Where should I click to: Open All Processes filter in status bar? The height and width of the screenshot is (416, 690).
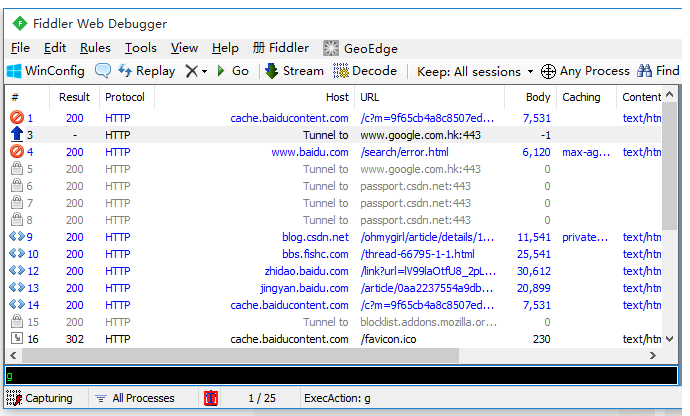tap(135, 398)
